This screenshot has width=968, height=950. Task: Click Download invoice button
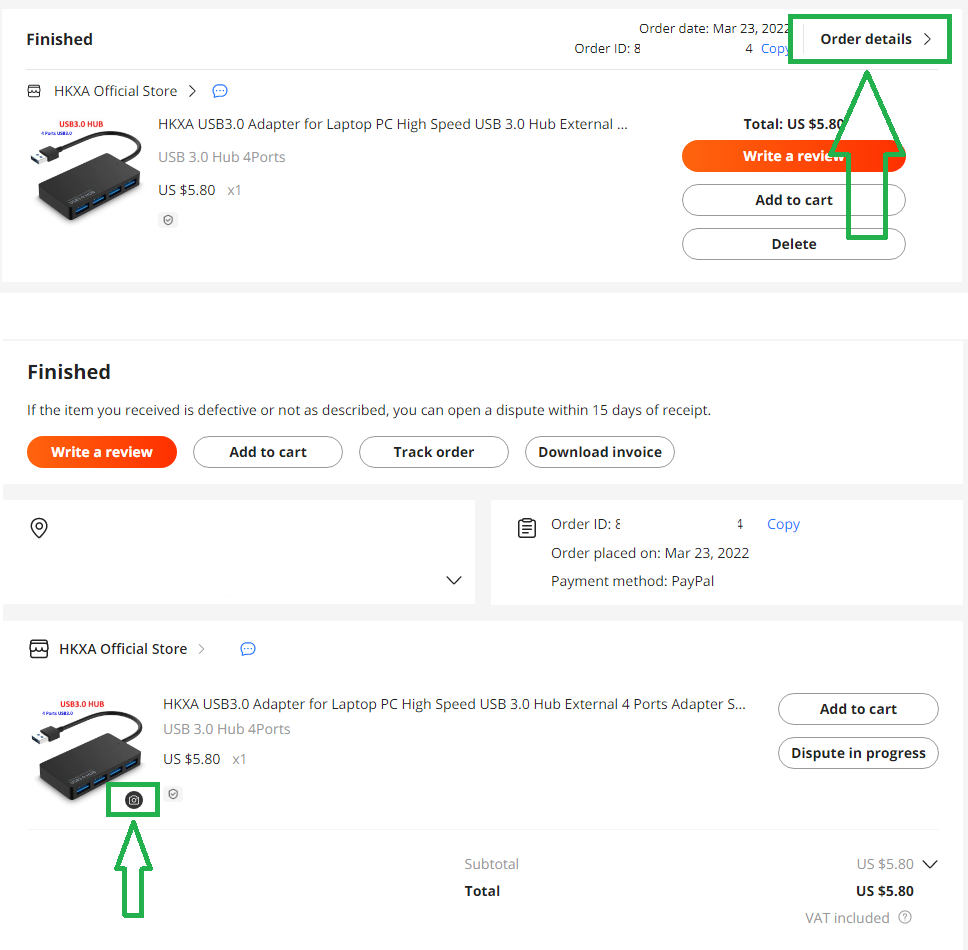[x=599, y=452]
